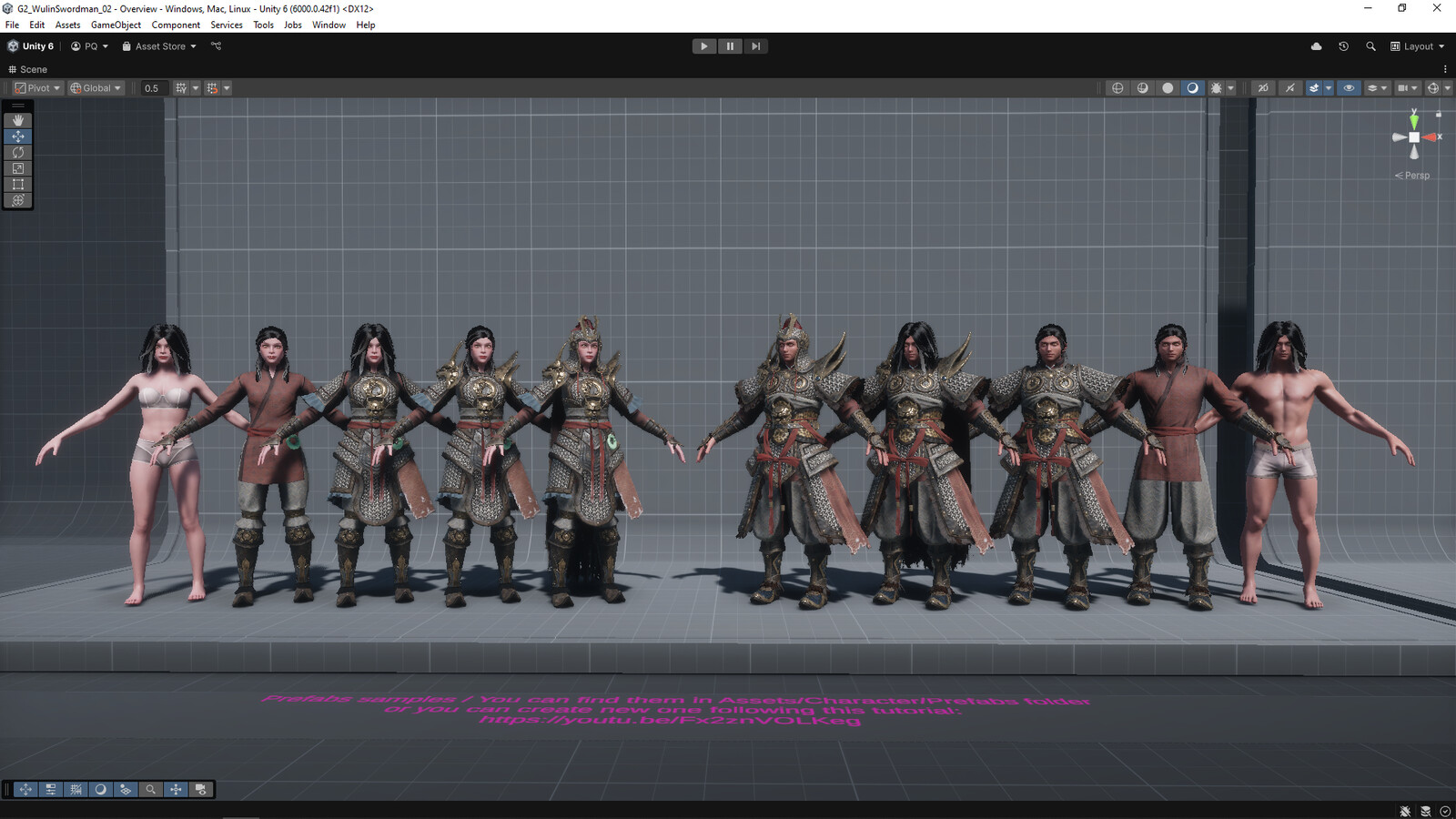This screenshot has height=819, width=1456.
Task: Open the Services menu
Action: [x=227, y=25]
